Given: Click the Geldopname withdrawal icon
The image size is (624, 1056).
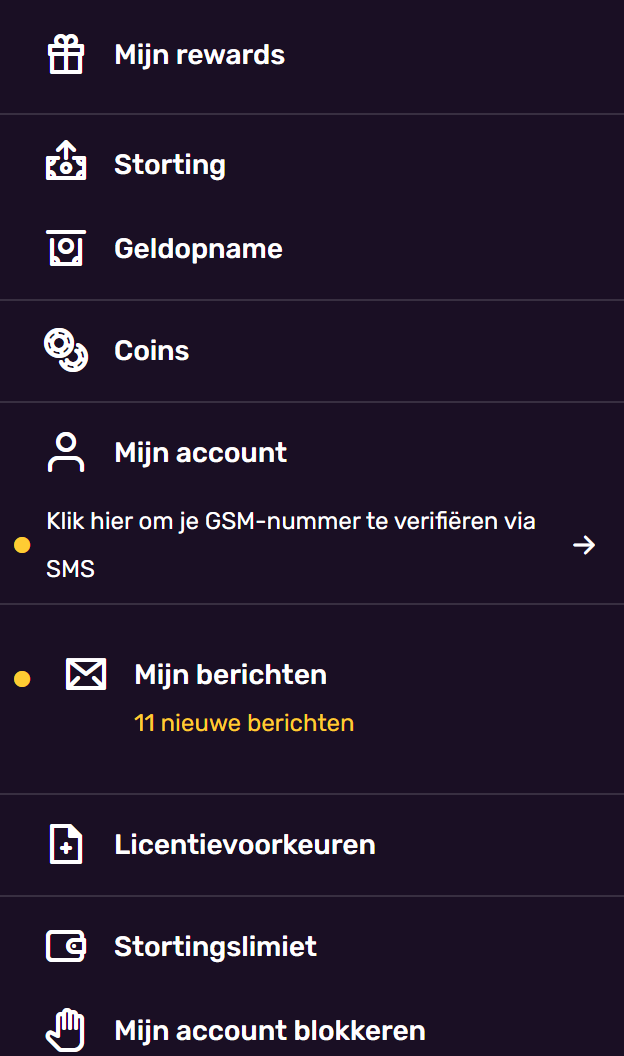Looking at the screenshot, I should [x=66, y=248].
